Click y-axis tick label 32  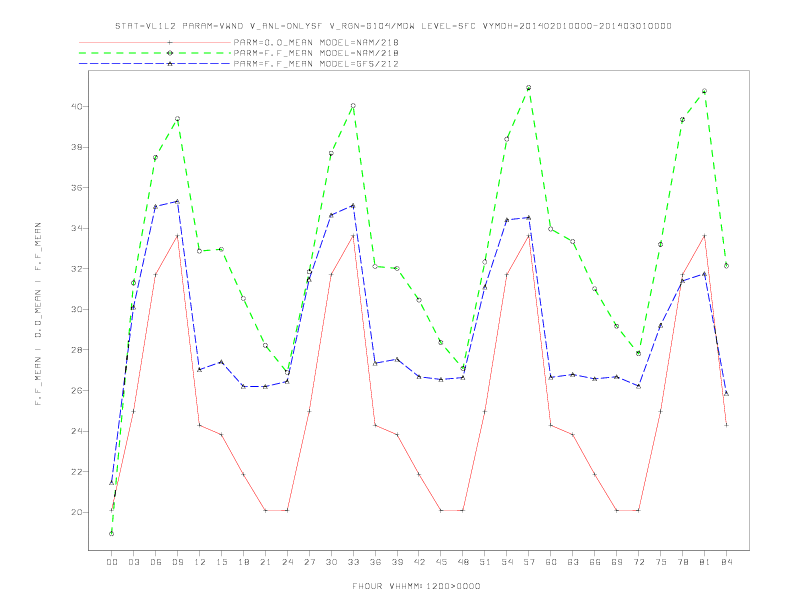77,269
